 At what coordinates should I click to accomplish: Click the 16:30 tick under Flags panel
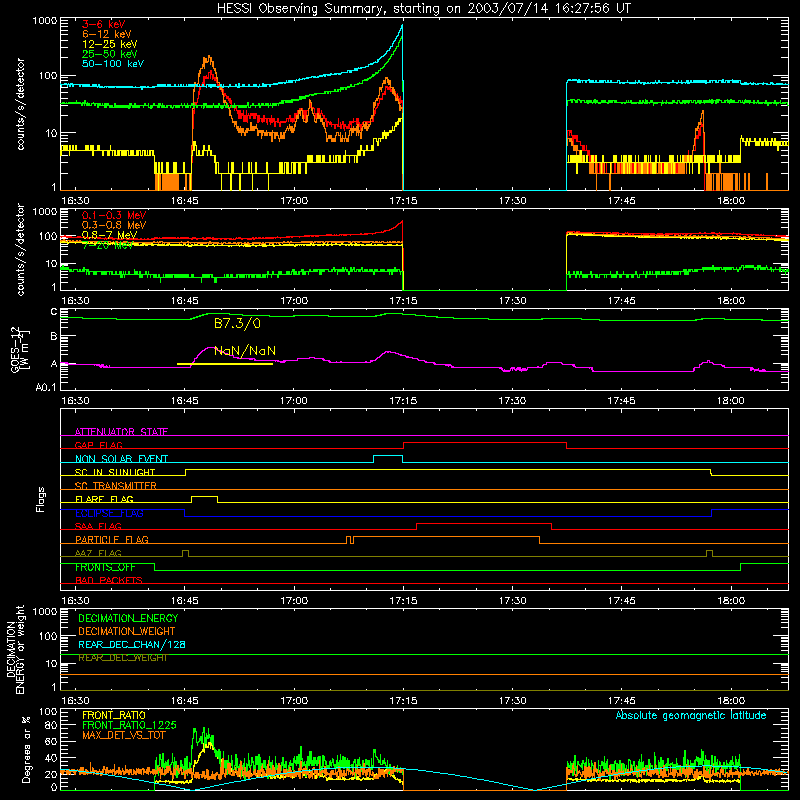pos(76,601)
